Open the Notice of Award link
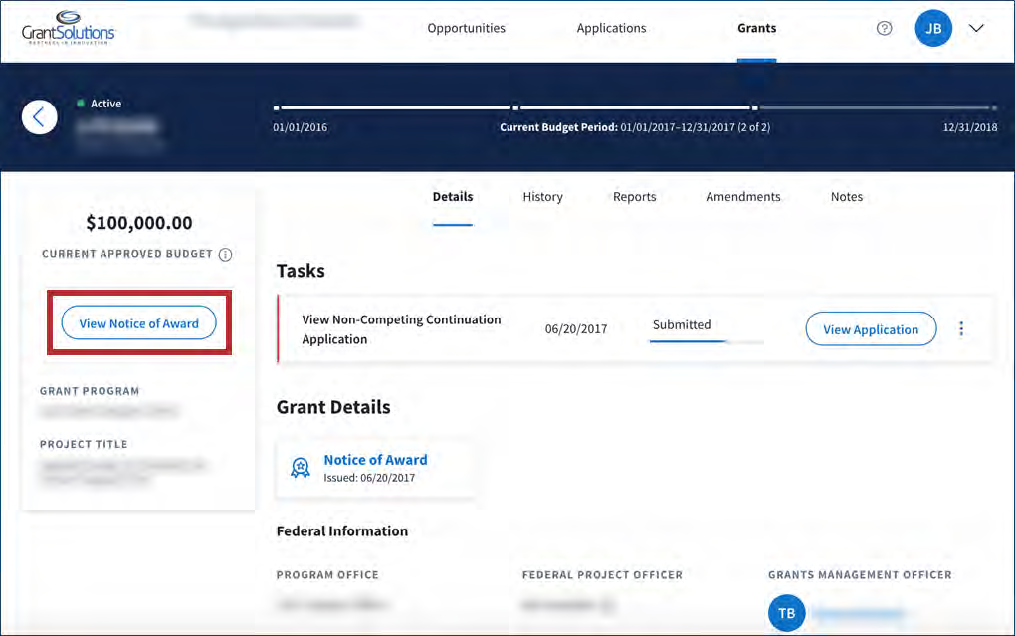Image resolution: width=1015 pixels, height=636 pixels. coord(375,460)
